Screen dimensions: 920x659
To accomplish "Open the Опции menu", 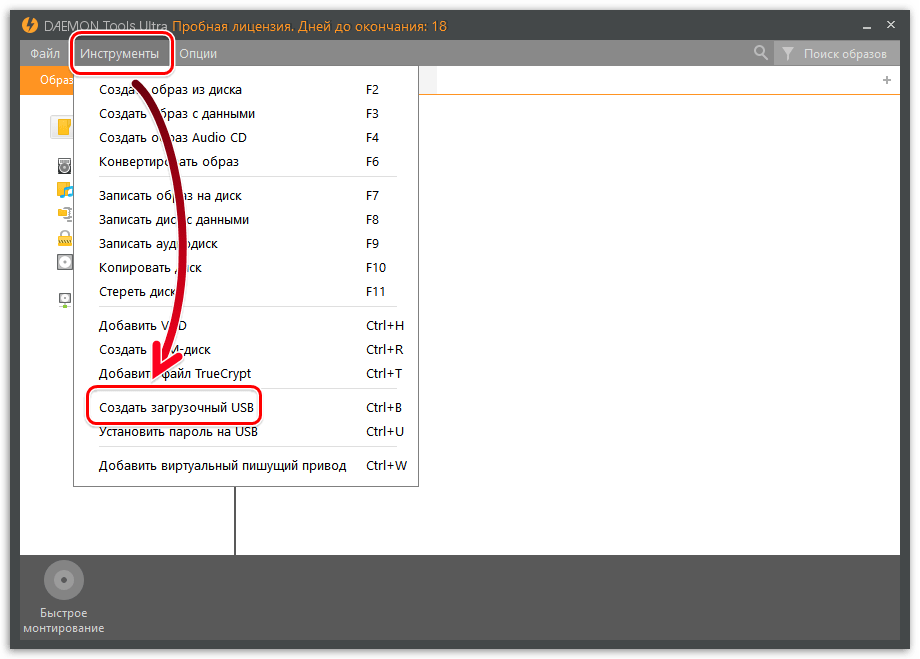I will click(x=198, y=54).
